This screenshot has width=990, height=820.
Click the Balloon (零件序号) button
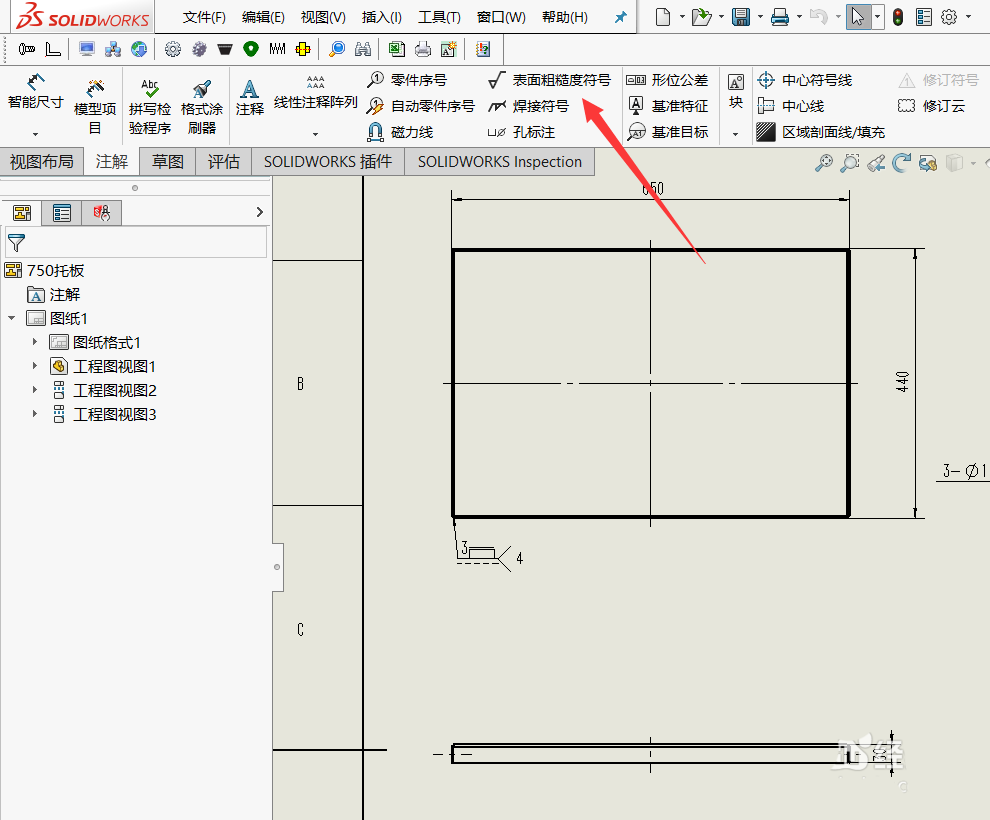coord(407,80)
